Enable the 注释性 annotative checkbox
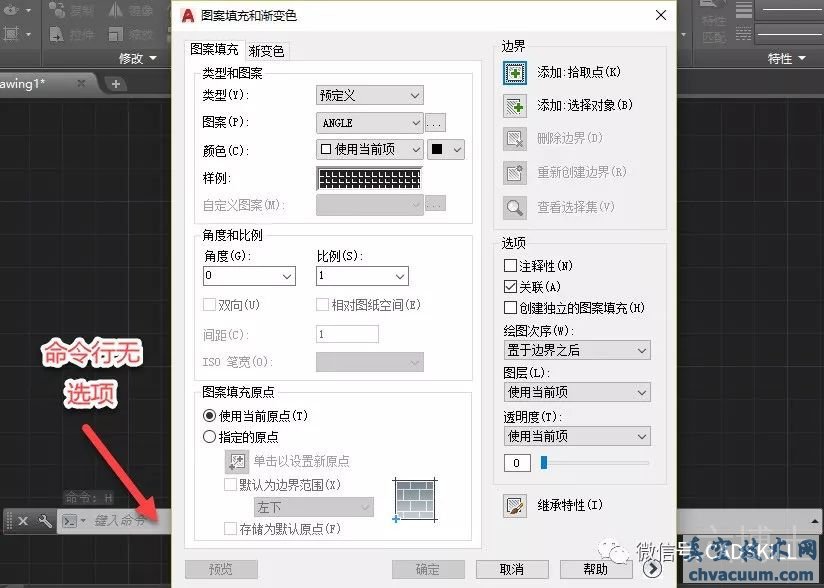 (511, 266)
